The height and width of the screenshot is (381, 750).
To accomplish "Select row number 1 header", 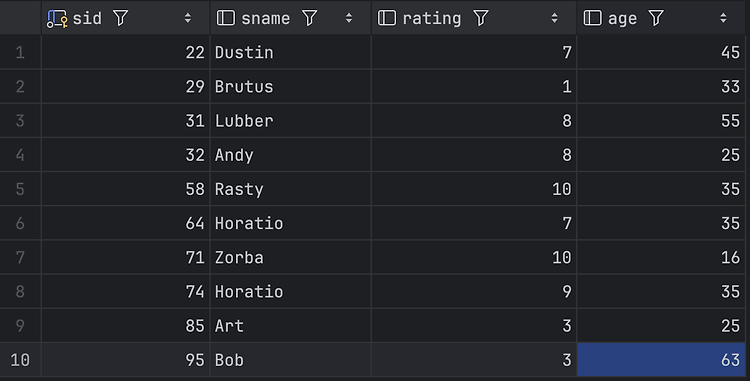I will 20,52.
